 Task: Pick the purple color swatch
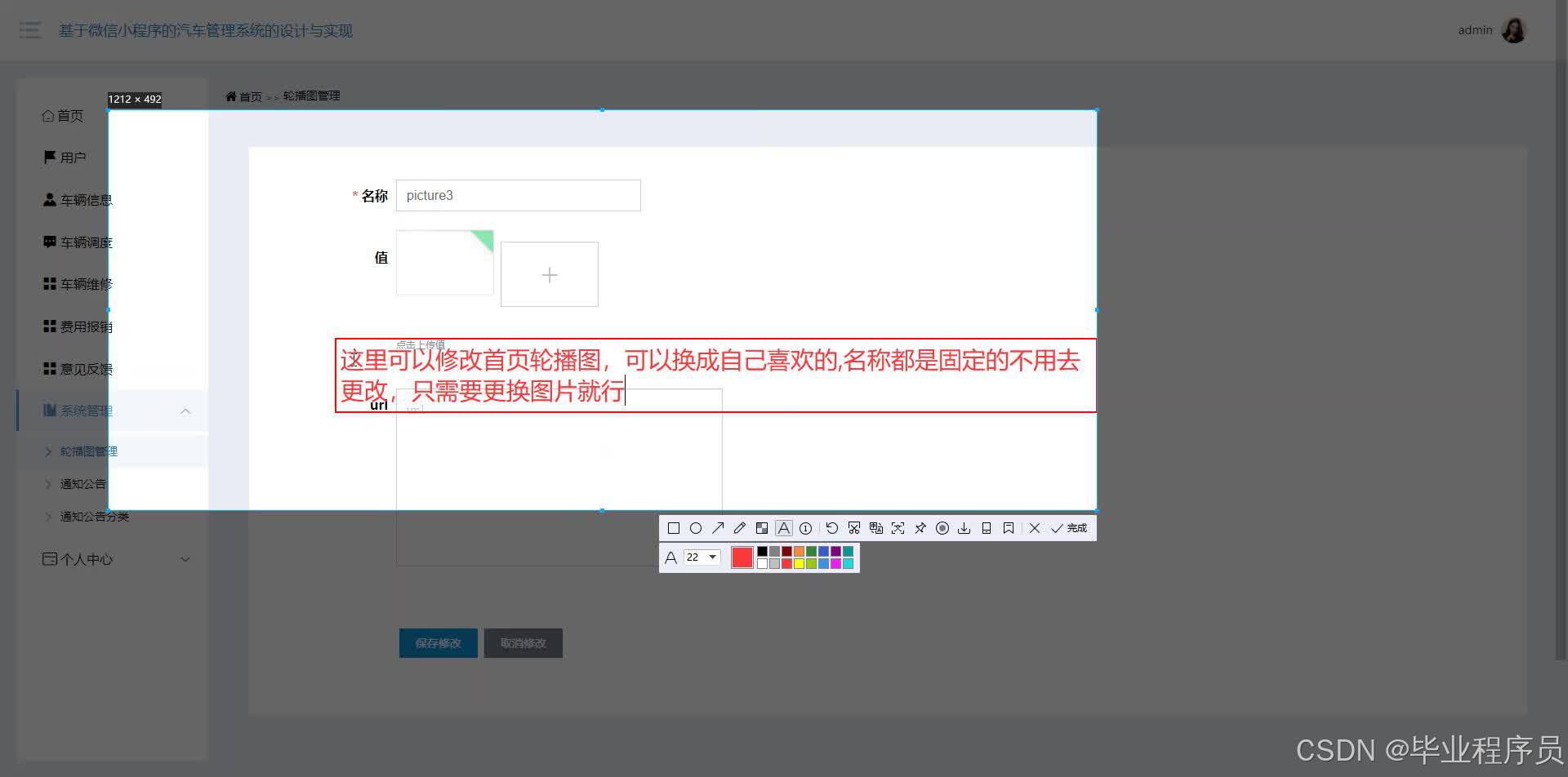[x=835, y=551]
